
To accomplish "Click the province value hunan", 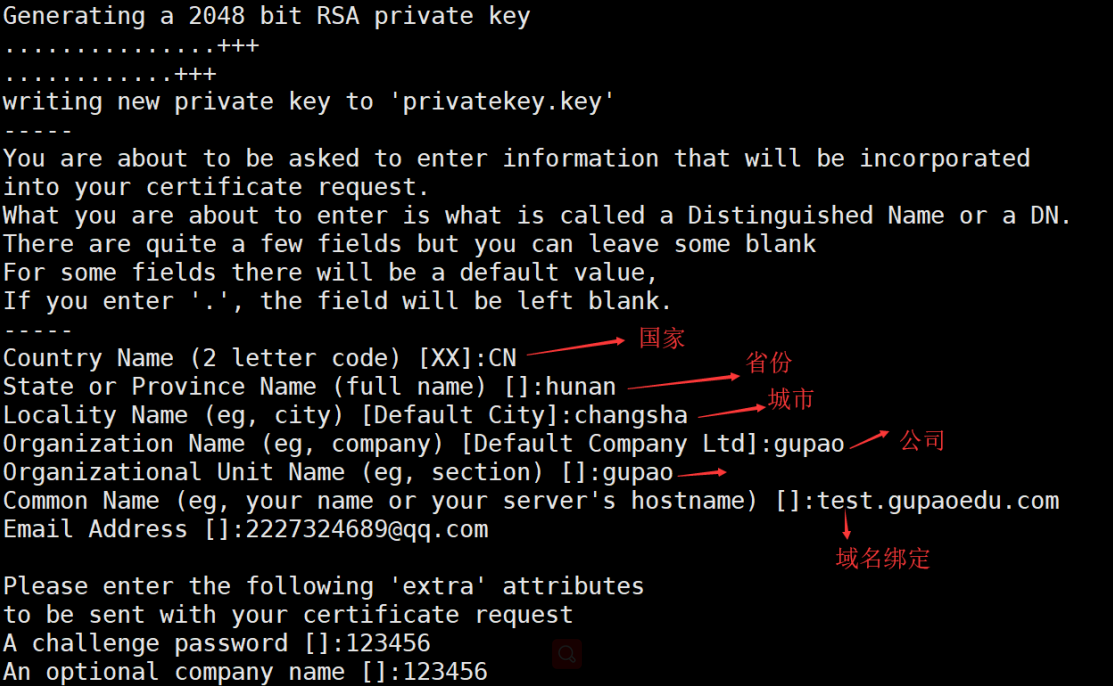I will point(581,386).
